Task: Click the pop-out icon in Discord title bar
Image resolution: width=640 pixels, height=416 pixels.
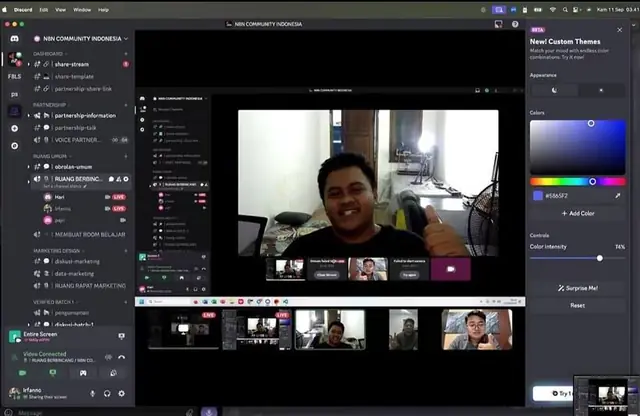Action: [x=498, y=24]
